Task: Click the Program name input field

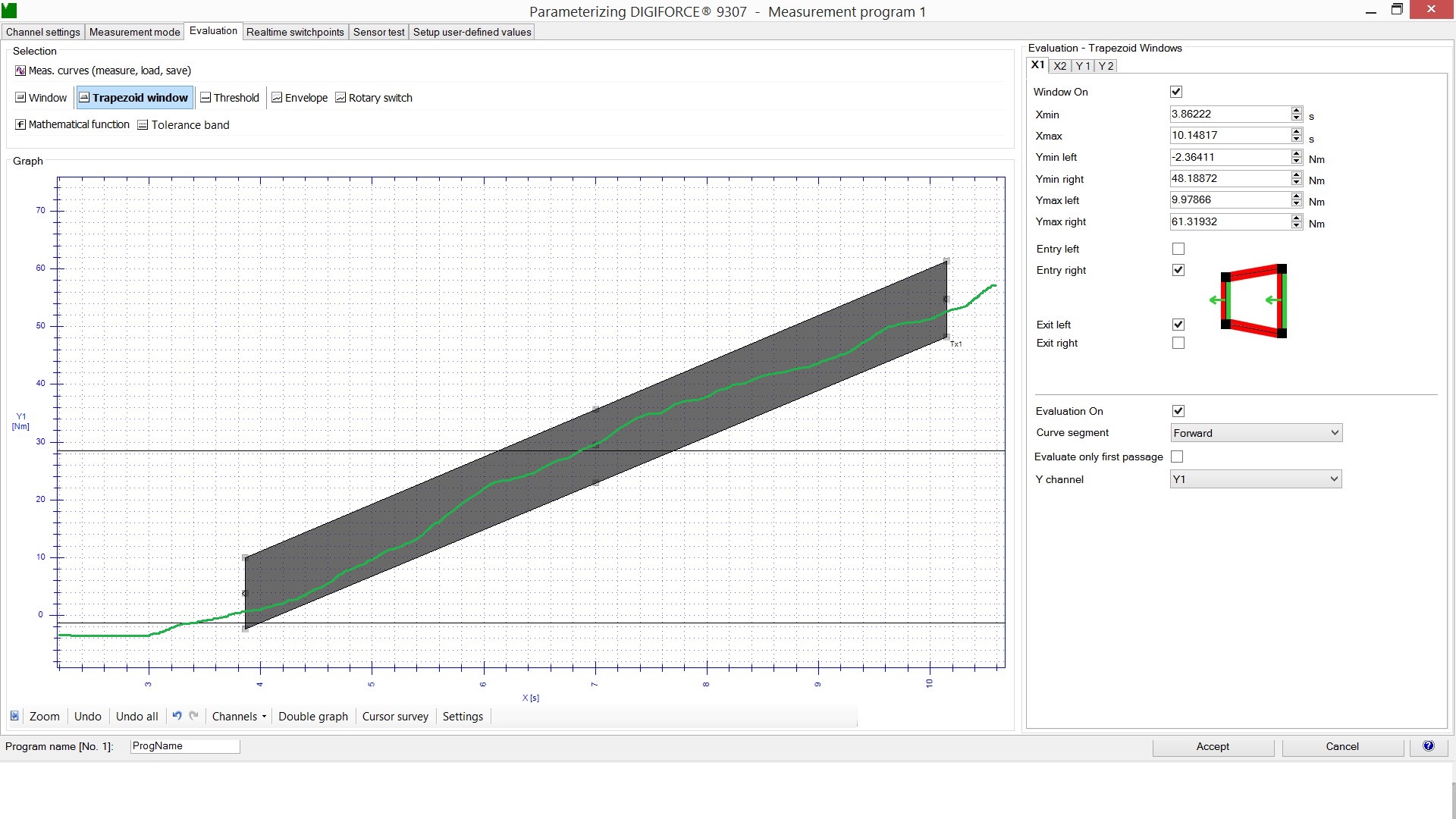Action: [185, 746]
